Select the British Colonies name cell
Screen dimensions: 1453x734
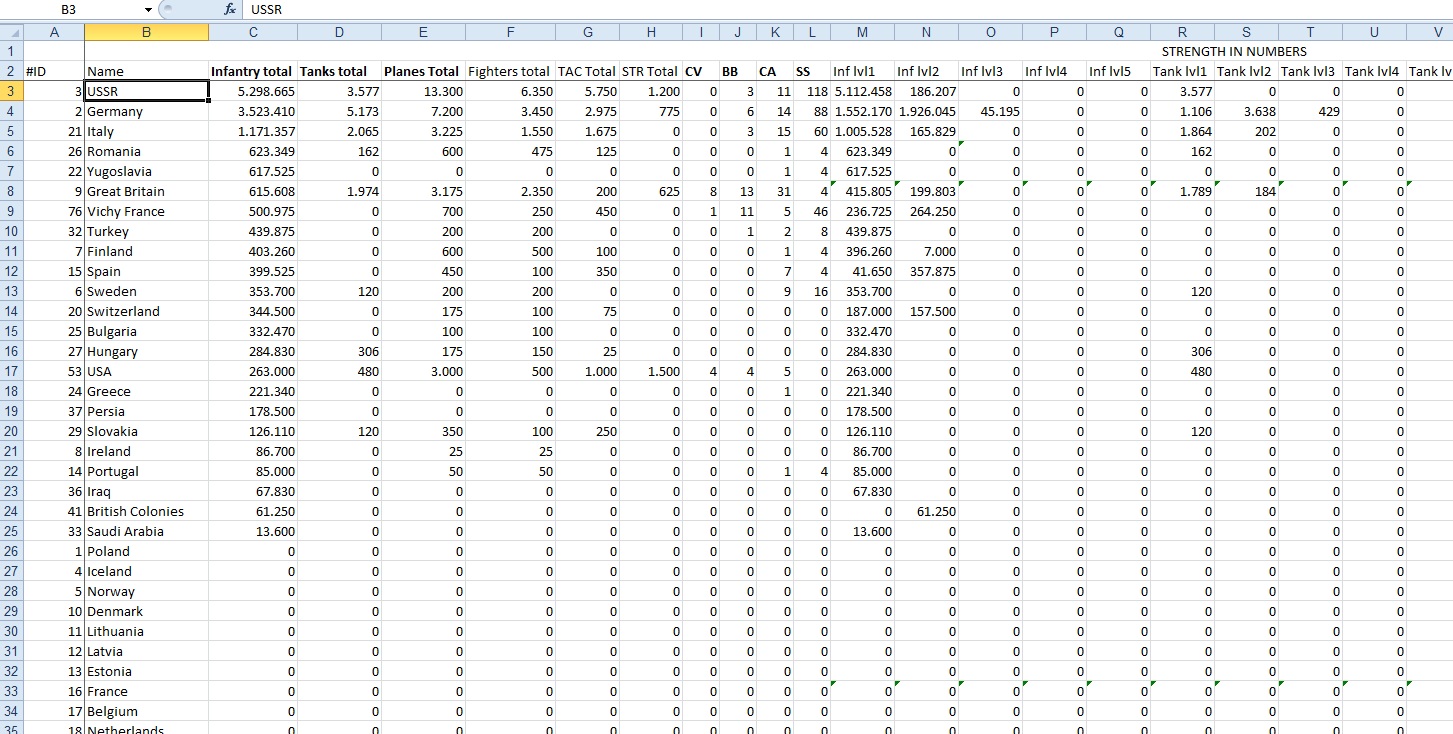click(x=147, y=511)
